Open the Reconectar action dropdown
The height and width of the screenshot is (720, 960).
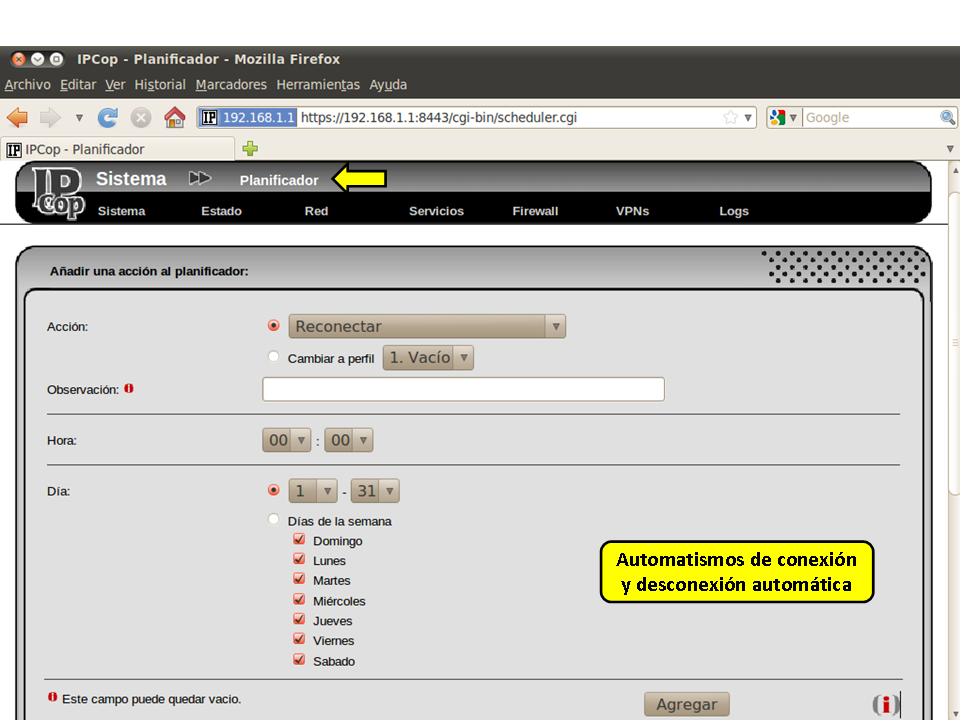click(427, 326)
